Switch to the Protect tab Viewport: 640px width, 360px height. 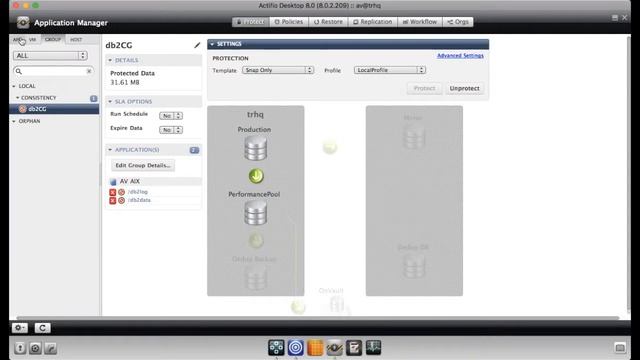coord(251,22)
